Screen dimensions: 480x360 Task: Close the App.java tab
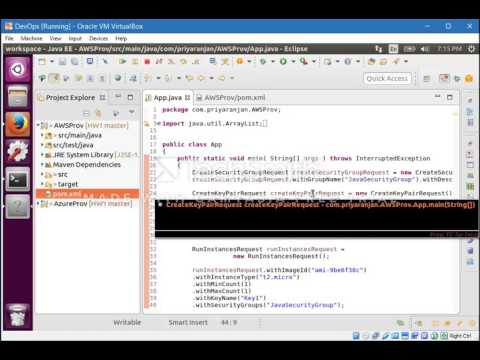[187, 97]
